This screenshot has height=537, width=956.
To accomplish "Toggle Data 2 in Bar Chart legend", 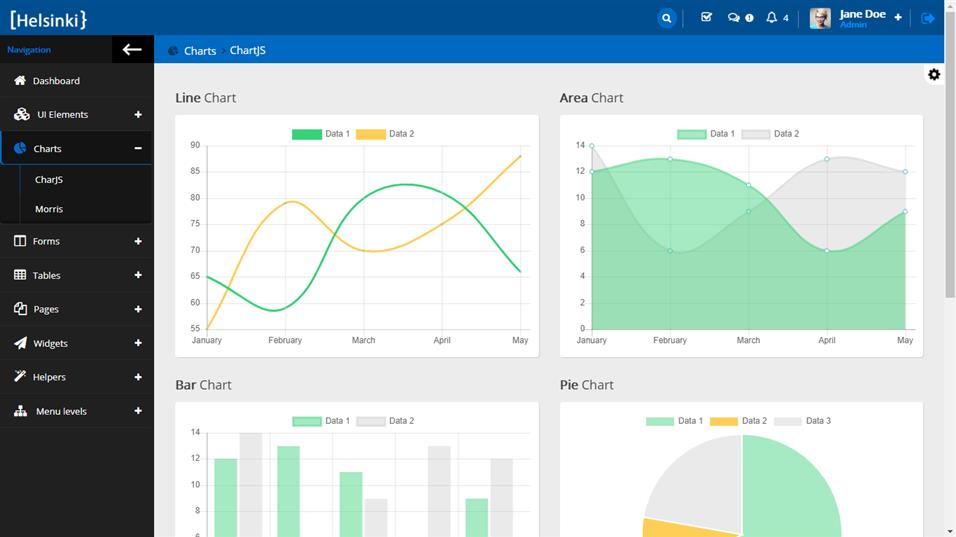I will click(x=385, y=421).
